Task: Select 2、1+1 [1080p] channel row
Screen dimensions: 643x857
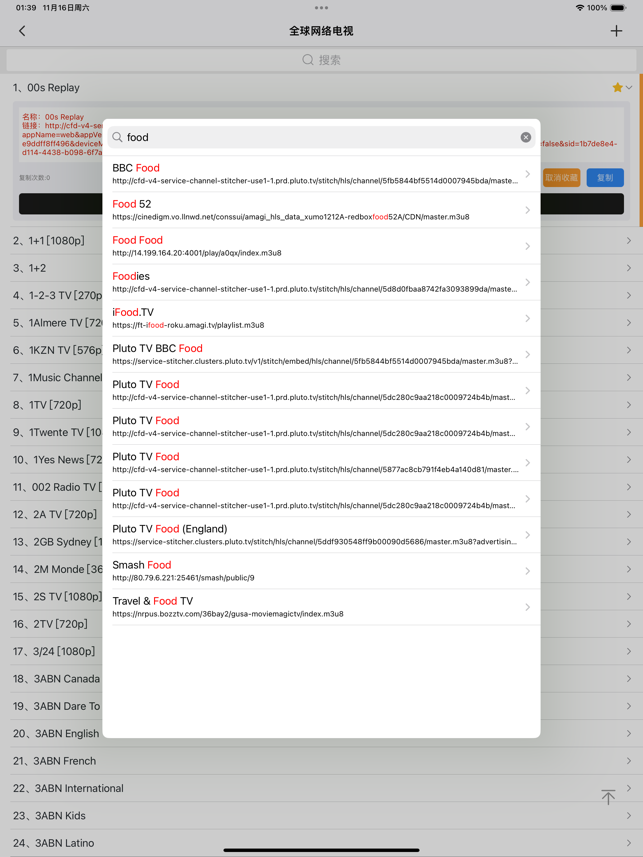Action: (x=322, y=240)
